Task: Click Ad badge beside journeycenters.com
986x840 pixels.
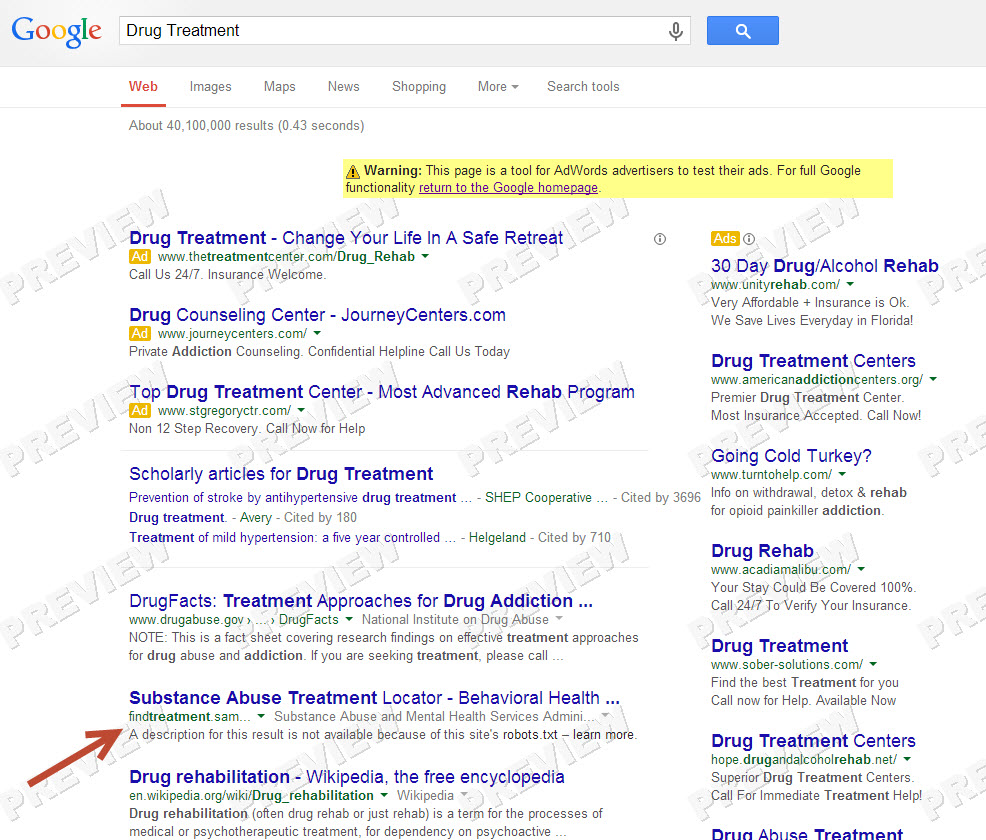Action: coord(140,333)
